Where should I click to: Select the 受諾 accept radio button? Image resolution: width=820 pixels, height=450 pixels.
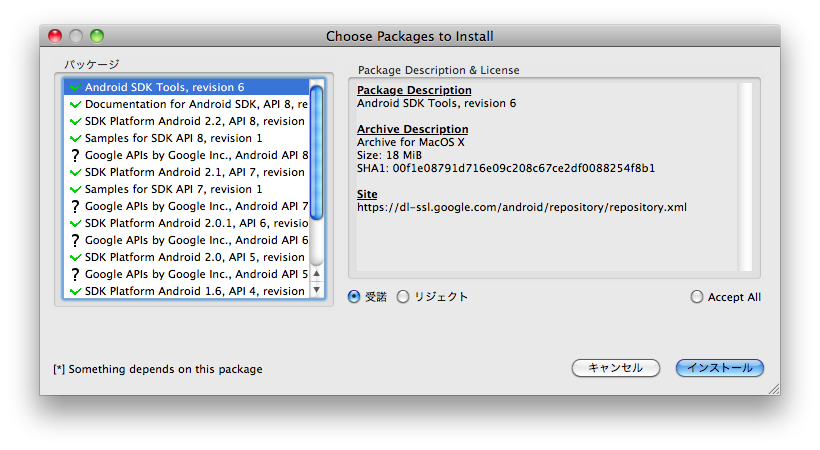point(354,297)
